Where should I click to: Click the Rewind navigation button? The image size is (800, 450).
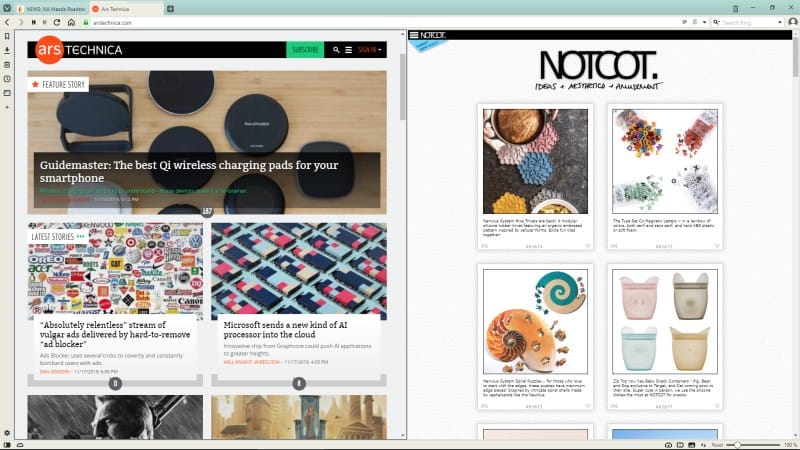point(34,22)
